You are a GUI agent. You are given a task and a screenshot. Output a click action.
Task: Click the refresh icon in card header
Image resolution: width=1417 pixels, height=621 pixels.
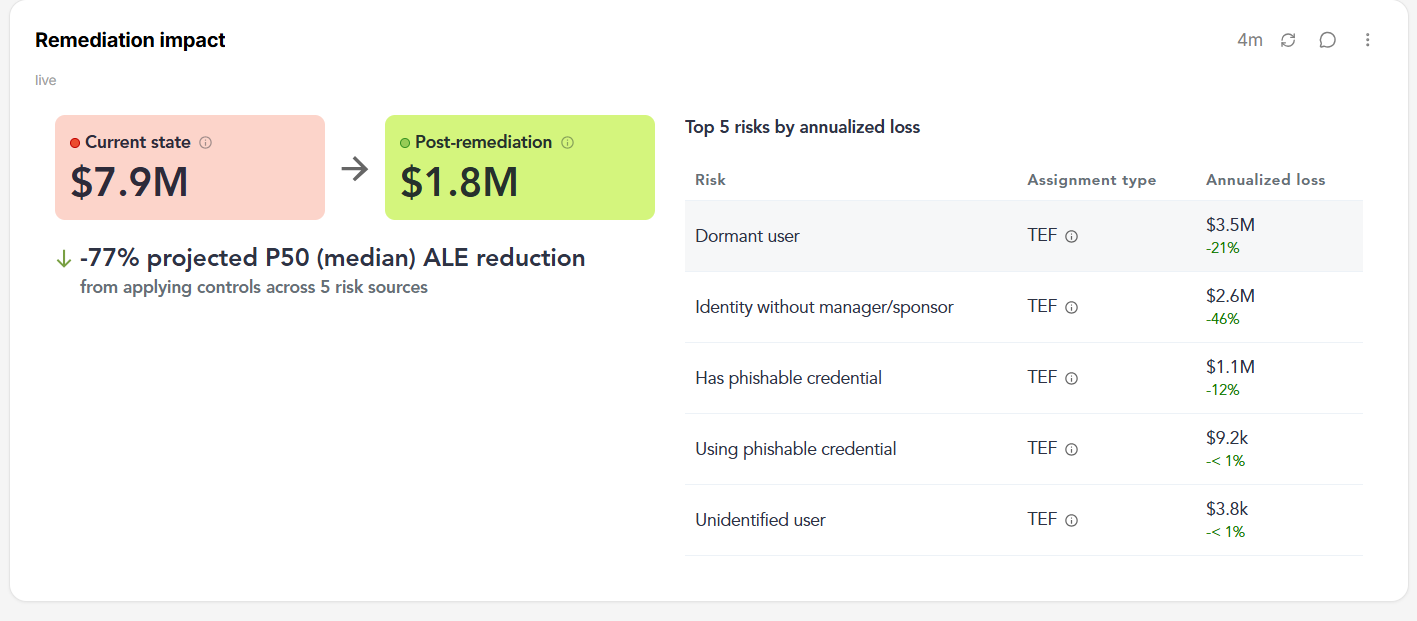click(x=1288, y=40)
